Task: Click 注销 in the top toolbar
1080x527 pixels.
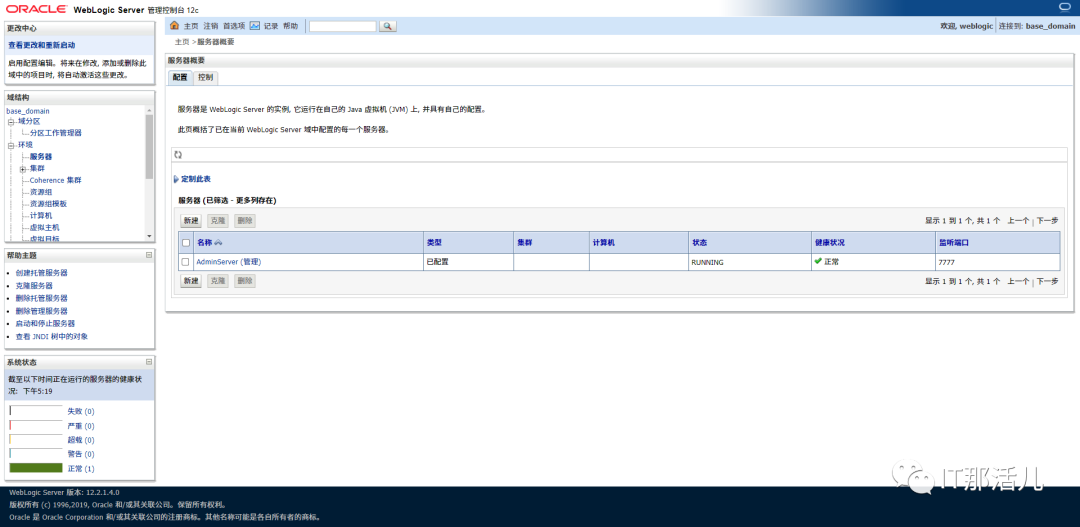Action: tap(211, 26)
